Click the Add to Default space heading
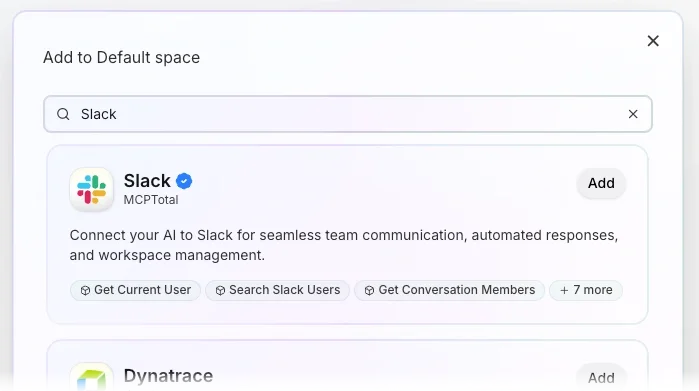 (121, 58)
